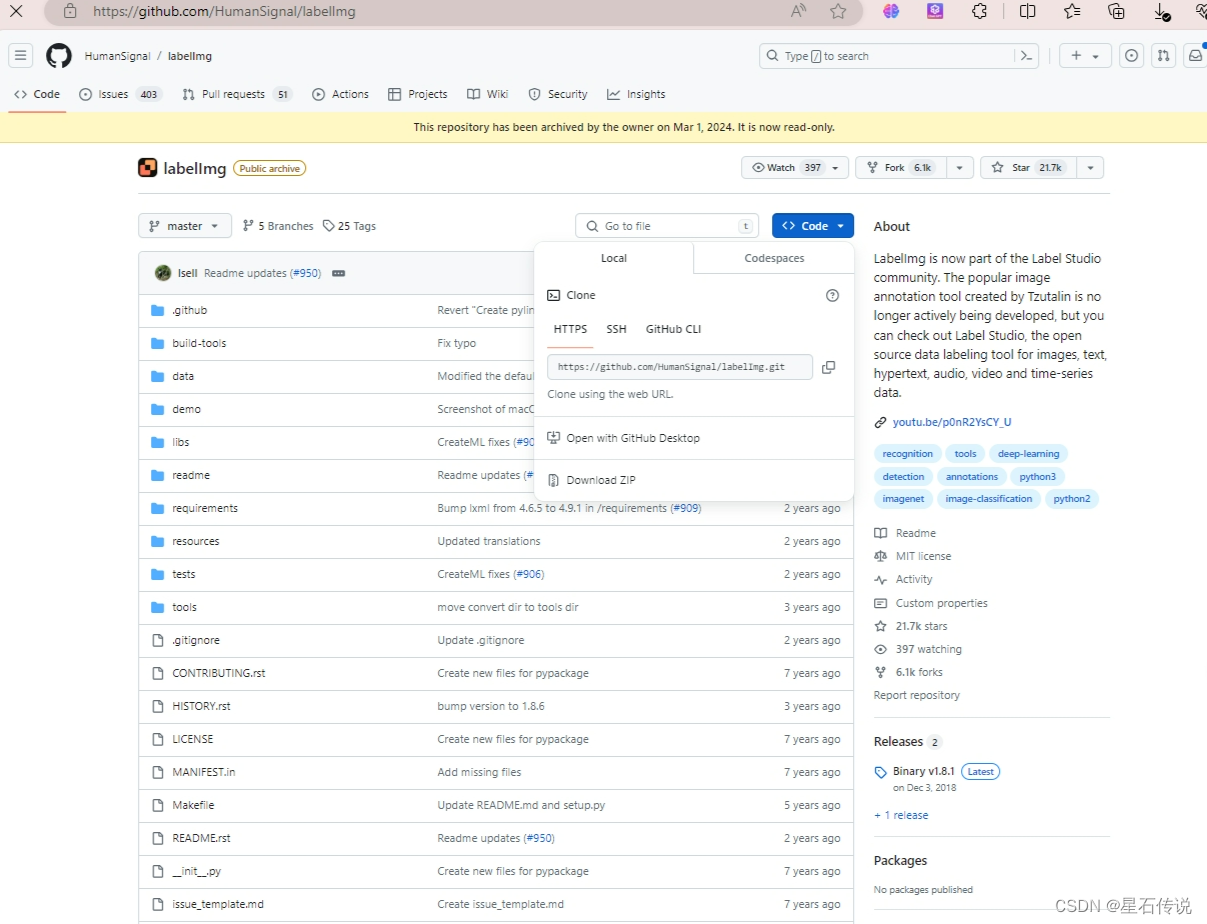The image size is (1207, 924).
Task: Click the browser stop loading X icon
Action: click(16, 11)
